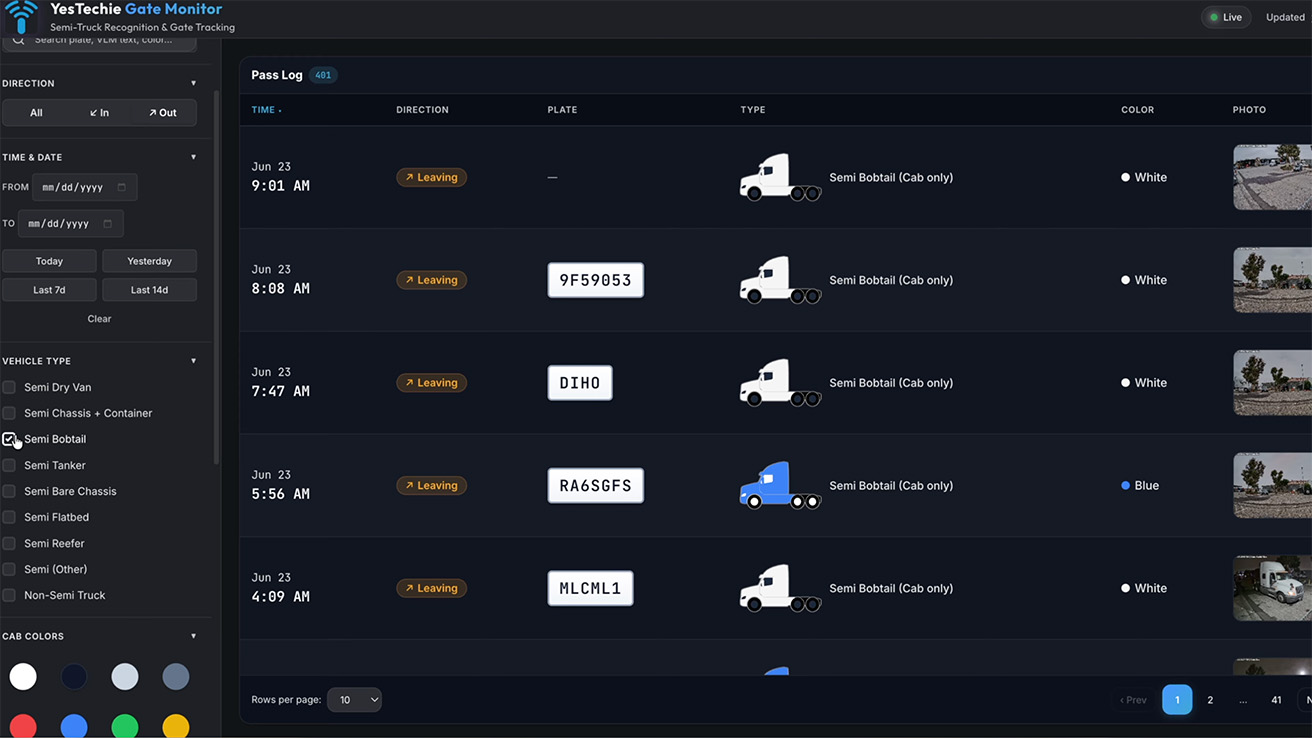
Task: Click calendar icon in FROM date field
Action: pos(122,187)
